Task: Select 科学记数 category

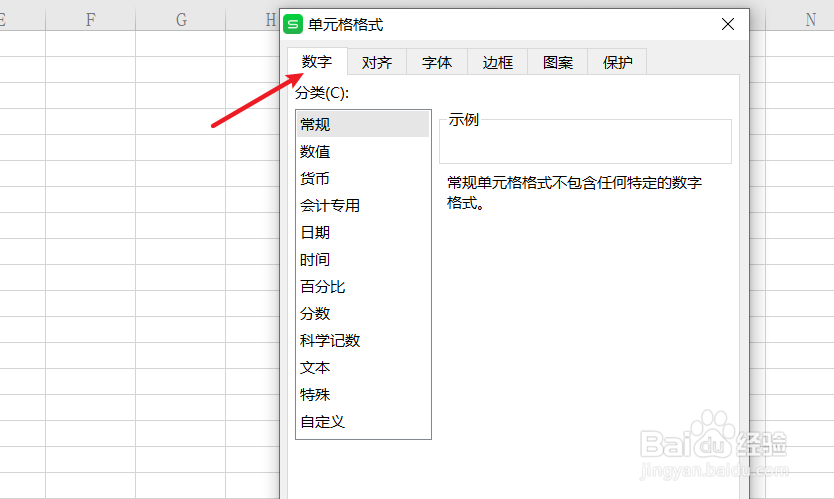Action: coord(363,340)
